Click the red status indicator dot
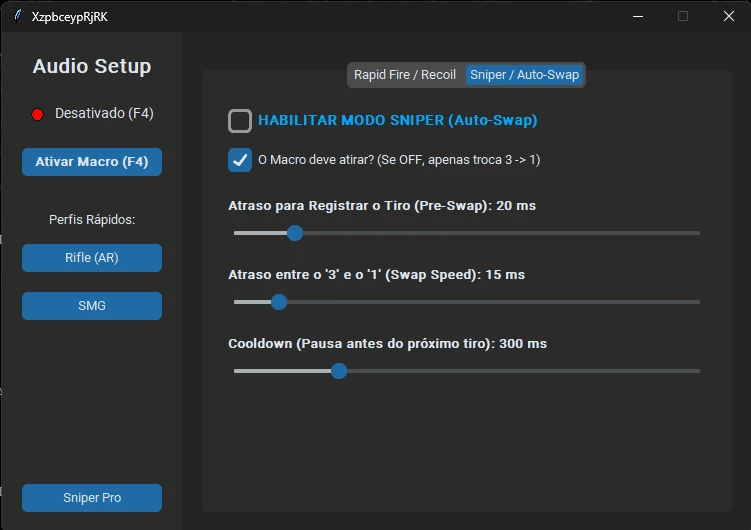This screenshot has width=751, height=530. coord(38,115)
